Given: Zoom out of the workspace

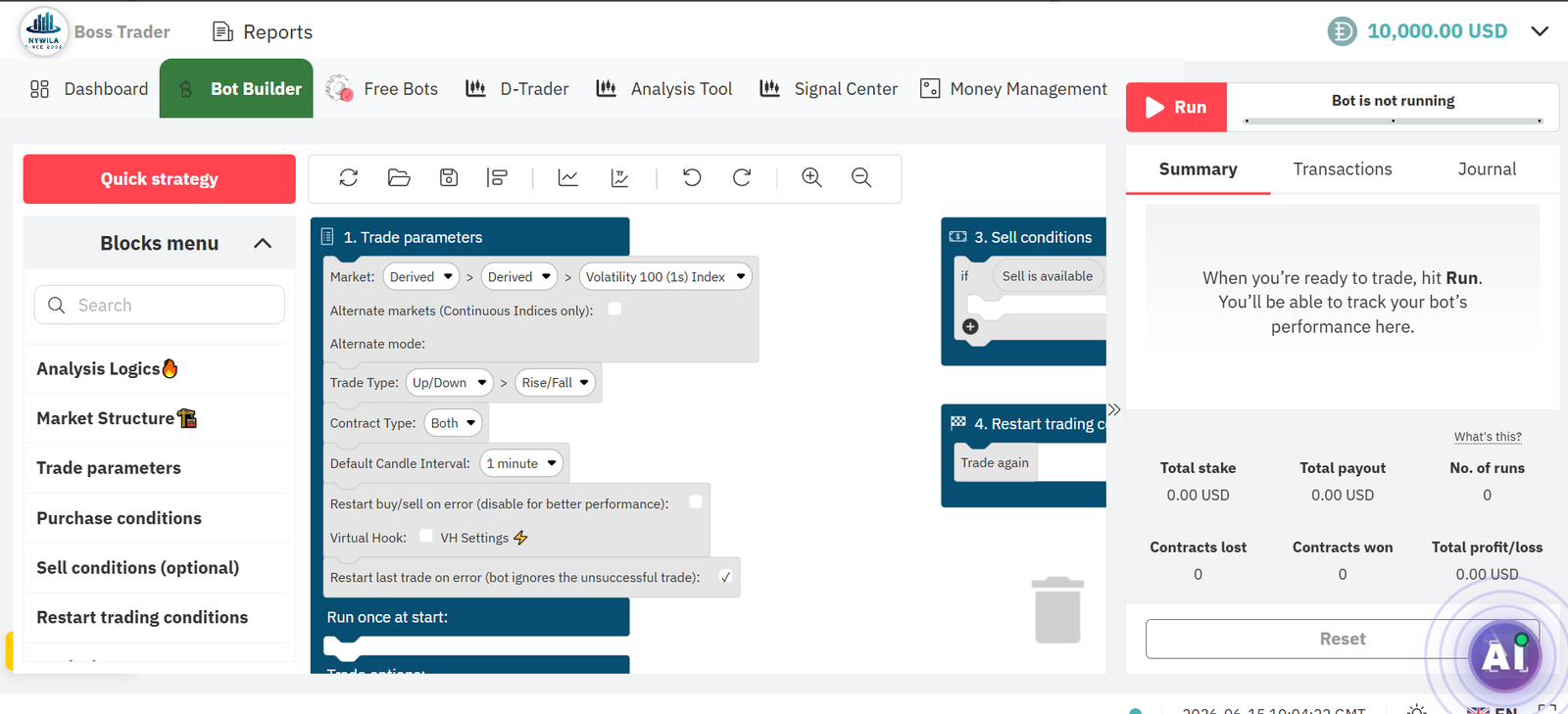Looking at the screenshot, I should pyautogui.click(x=861, y=177).
